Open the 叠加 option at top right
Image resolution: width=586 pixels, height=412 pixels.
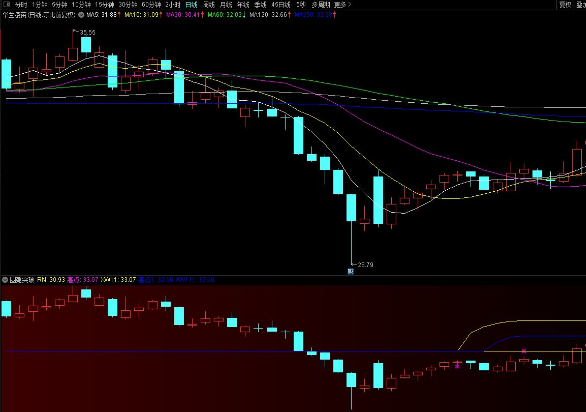(581, 4)
